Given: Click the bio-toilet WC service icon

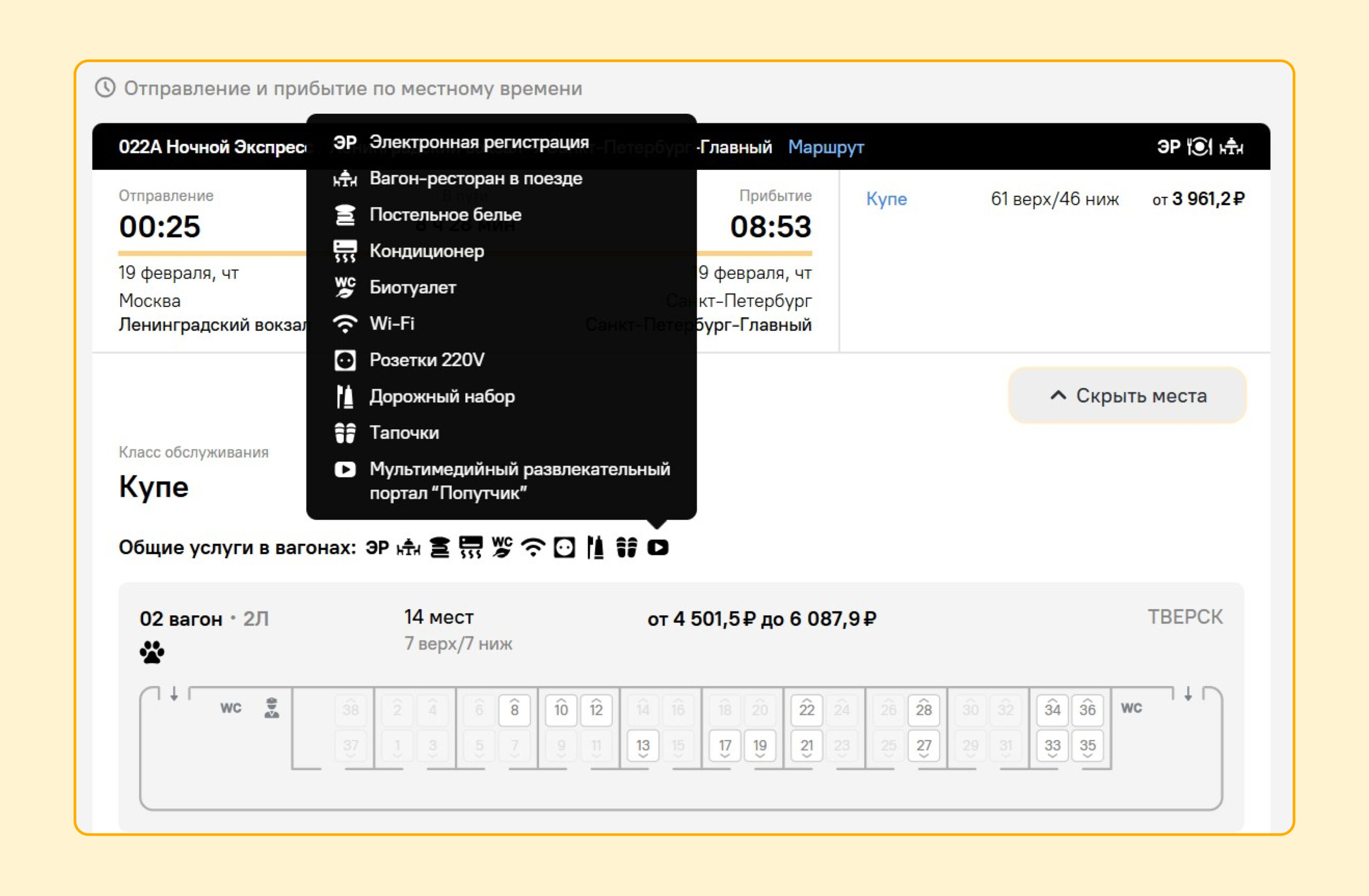Looking at the screenshot, I should [502, 547].
